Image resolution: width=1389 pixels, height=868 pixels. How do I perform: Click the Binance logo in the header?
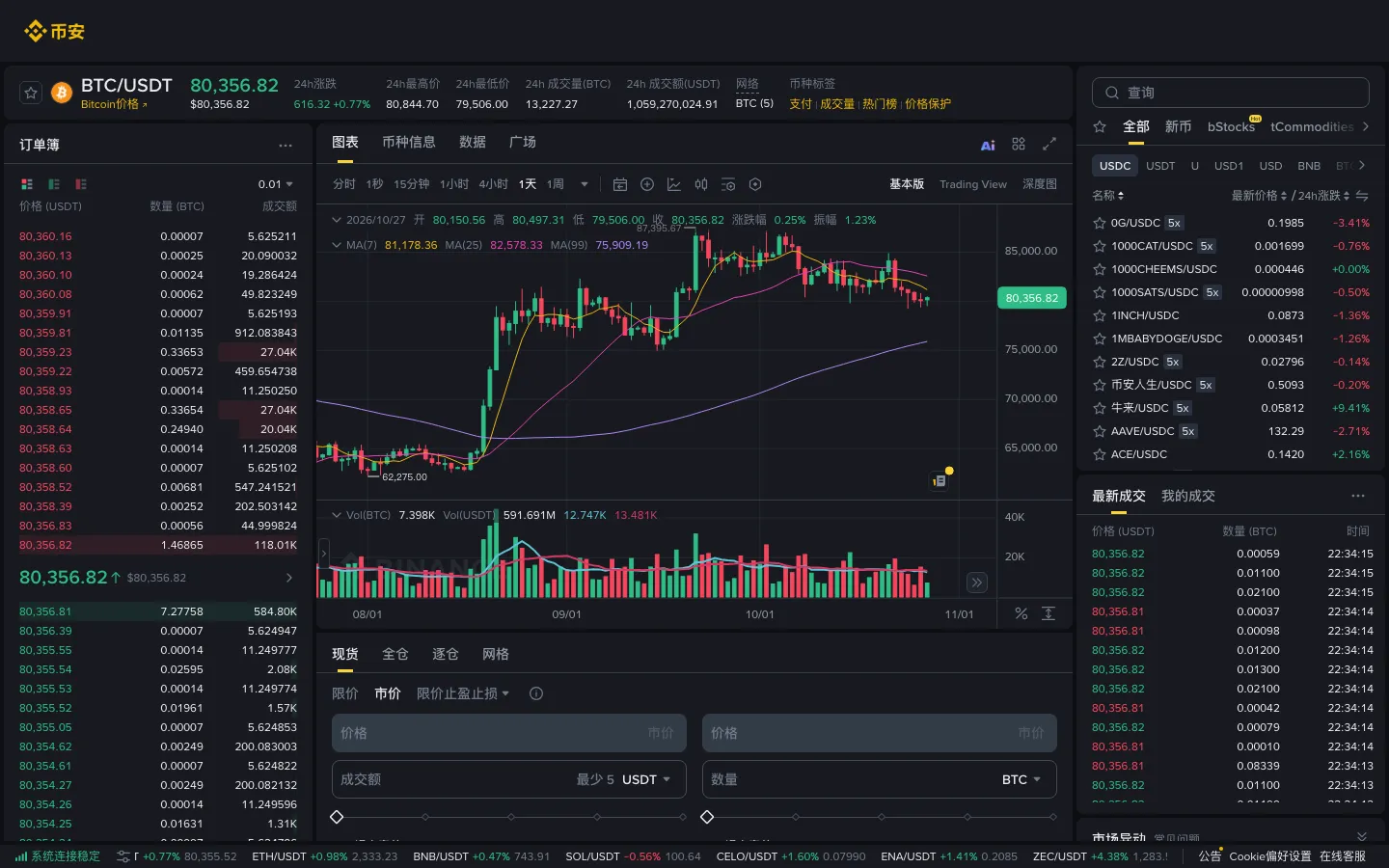point(54,32)
